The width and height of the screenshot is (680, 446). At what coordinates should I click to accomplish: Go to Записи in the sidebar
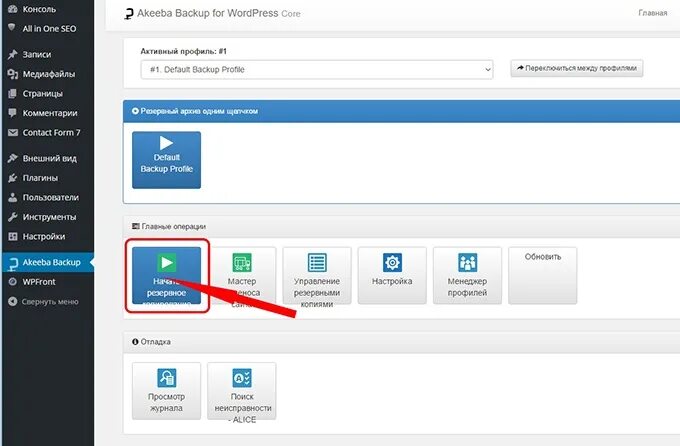click(47, 54)
